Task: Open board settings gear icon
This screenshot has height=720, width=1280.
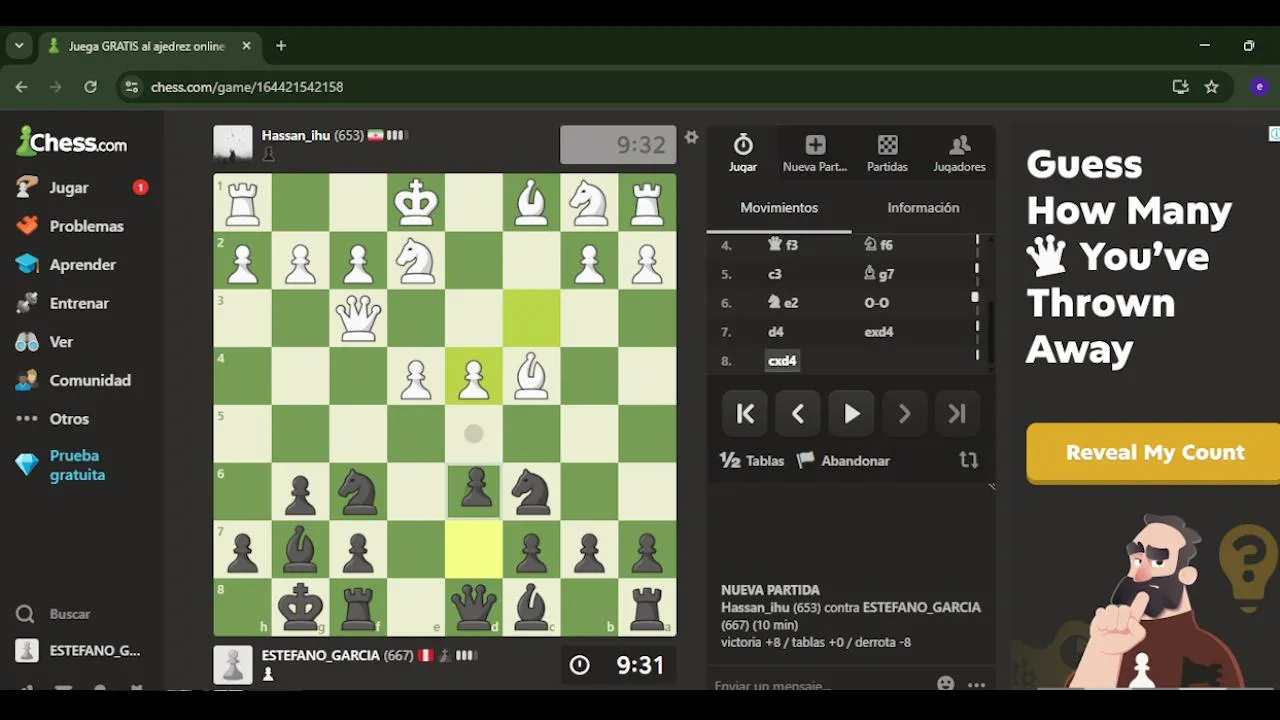Action: (691, 137)
